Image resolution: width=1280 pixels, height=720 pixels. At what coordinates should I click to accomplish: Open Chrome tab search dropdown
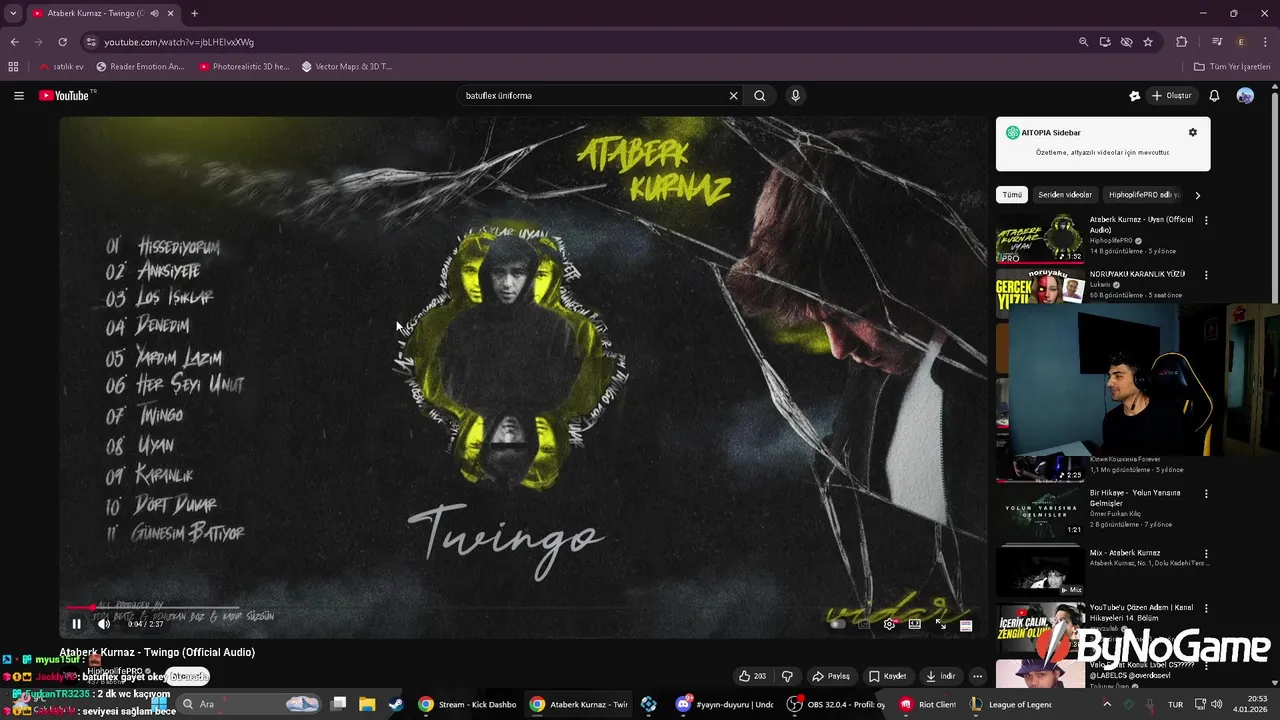click(x=13, y=13)
